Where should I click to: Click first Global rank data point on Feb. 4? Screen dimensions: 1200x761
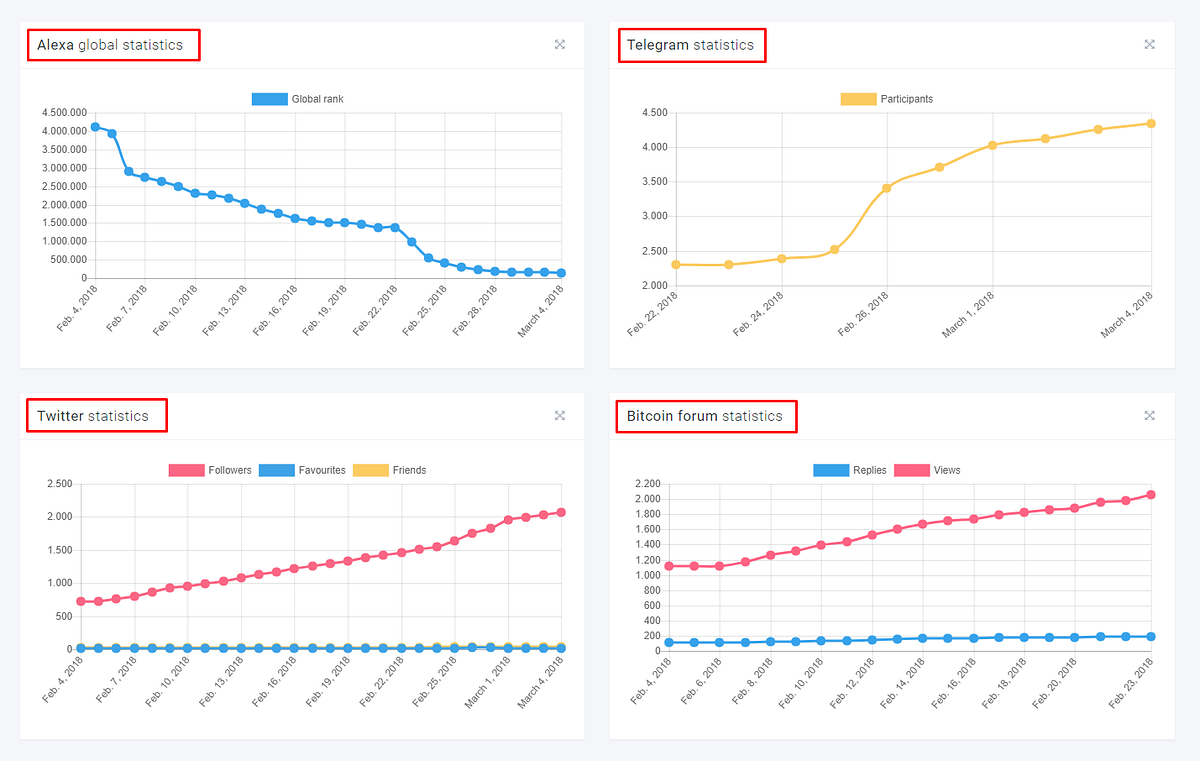[95, 127]
